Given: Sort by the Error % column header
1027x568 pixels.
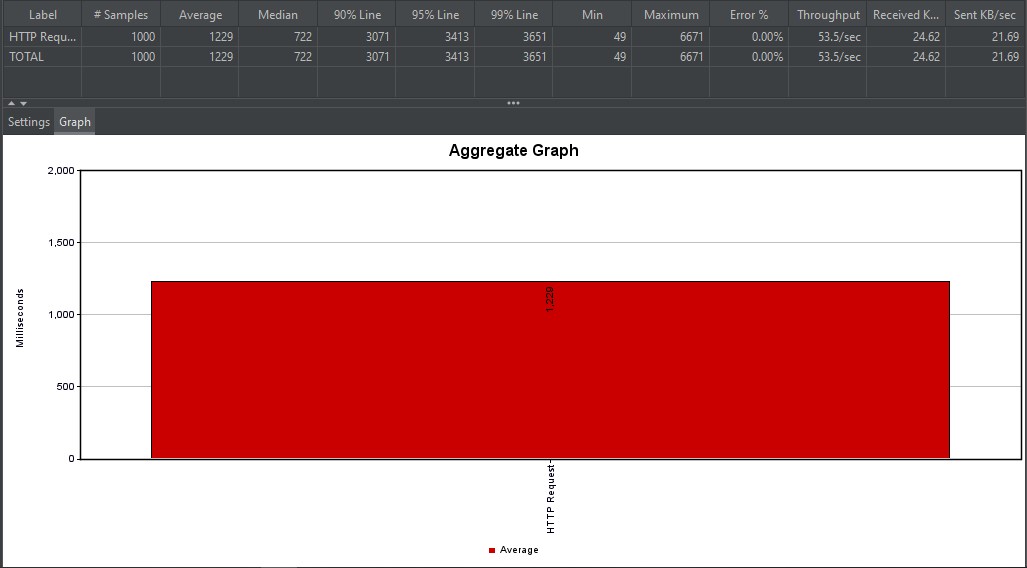Looking at the screenshot, I should (x=749, y=14).
